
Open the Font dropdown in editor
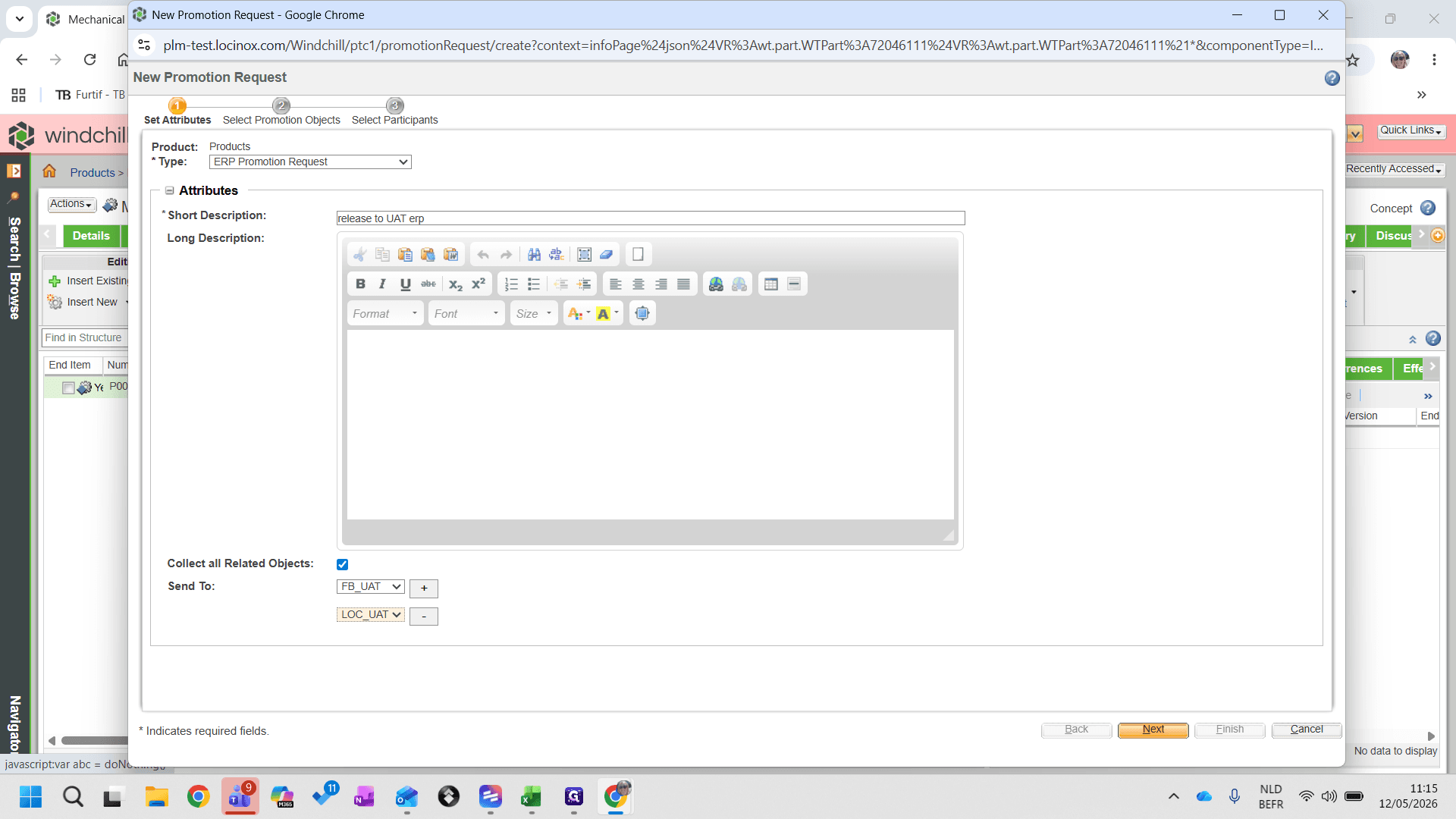(466, 313)
